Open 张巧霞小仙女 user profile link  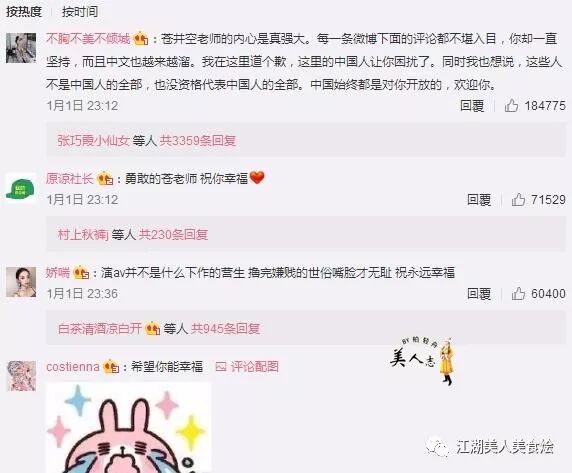[x=93, y=140]
